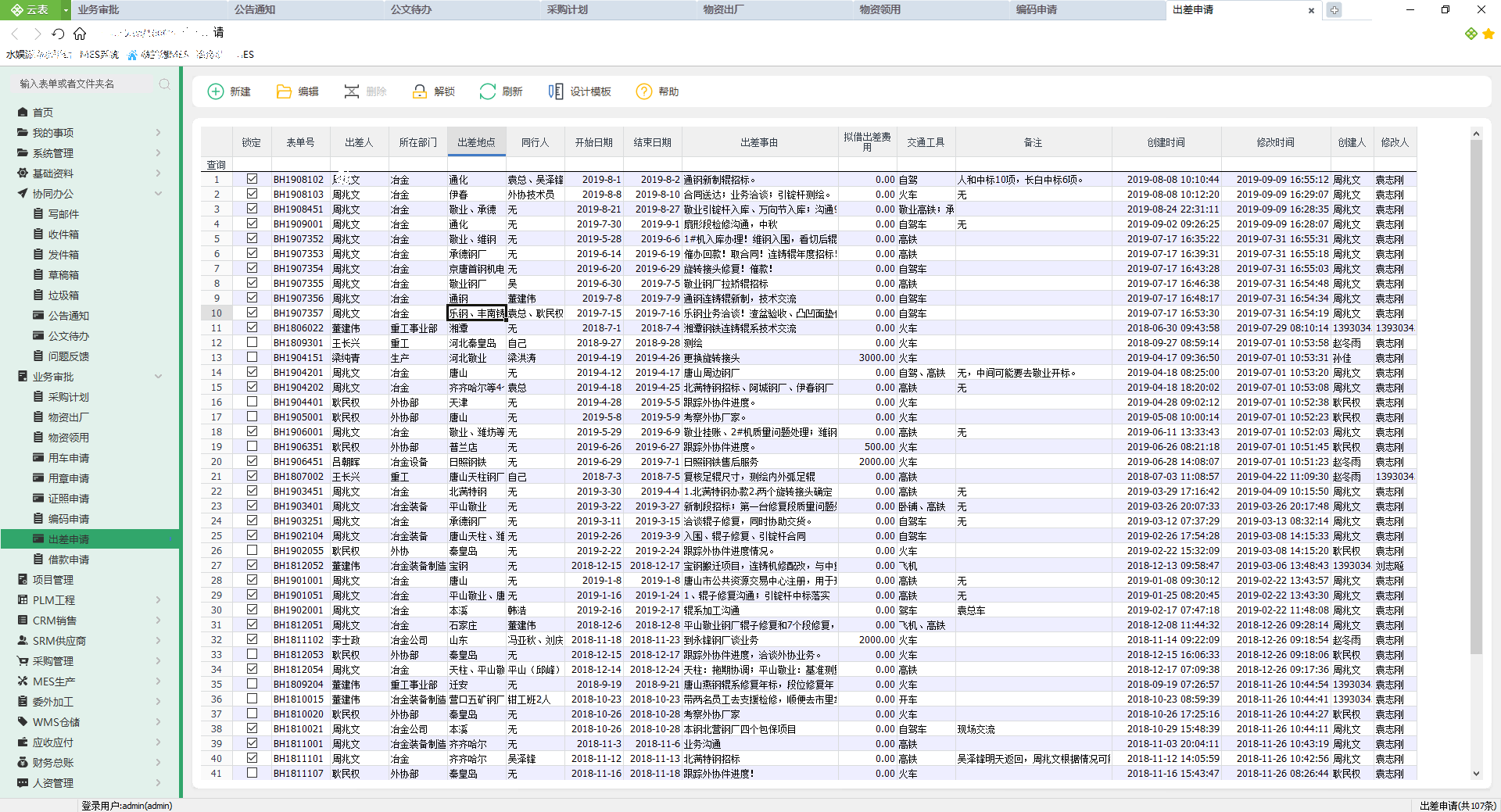This screenshot has height=812, width=1501.
Task: Toggle lock checkbox for BH1907357
Action: tap(252, 313)
